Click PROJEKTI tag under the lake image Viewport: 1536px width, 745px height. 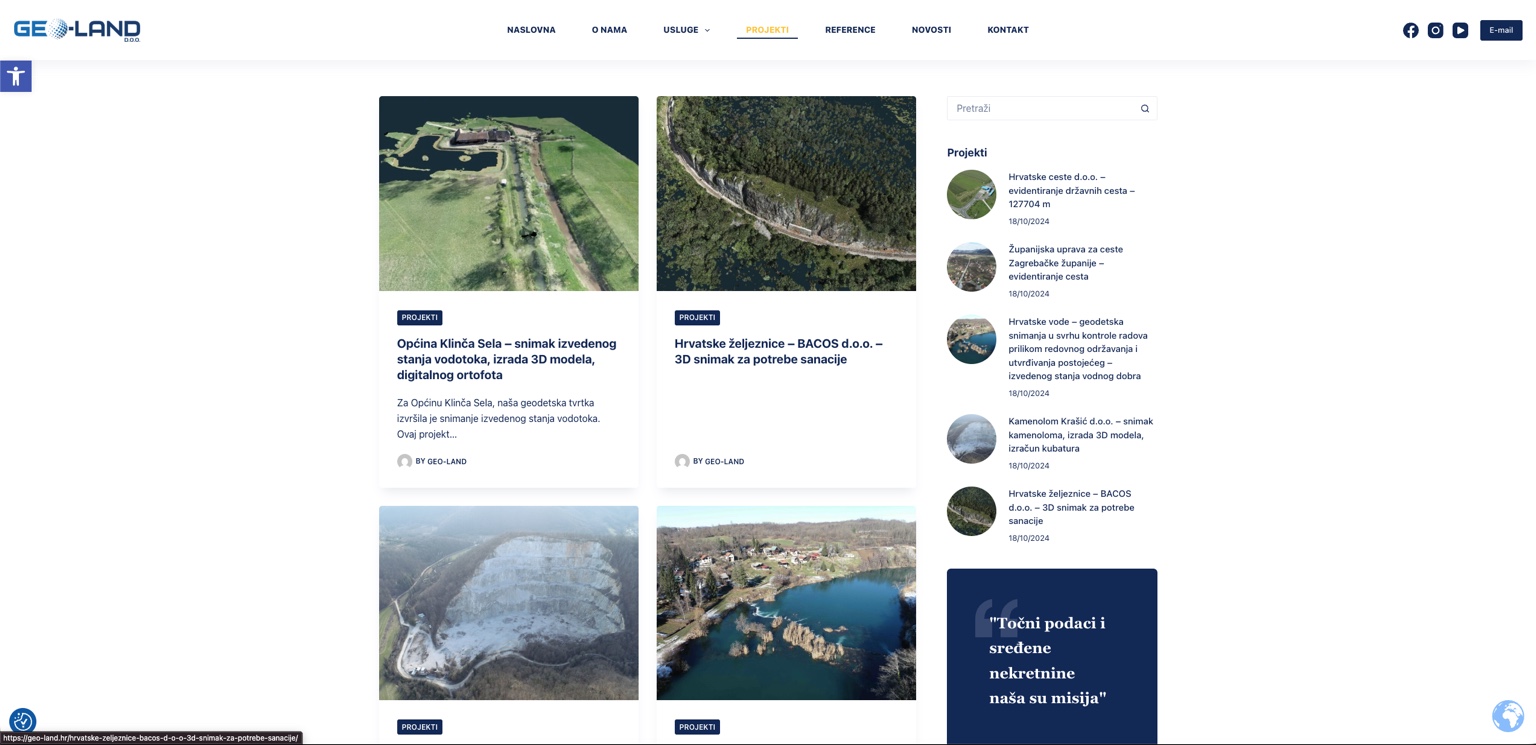point(697,727)
